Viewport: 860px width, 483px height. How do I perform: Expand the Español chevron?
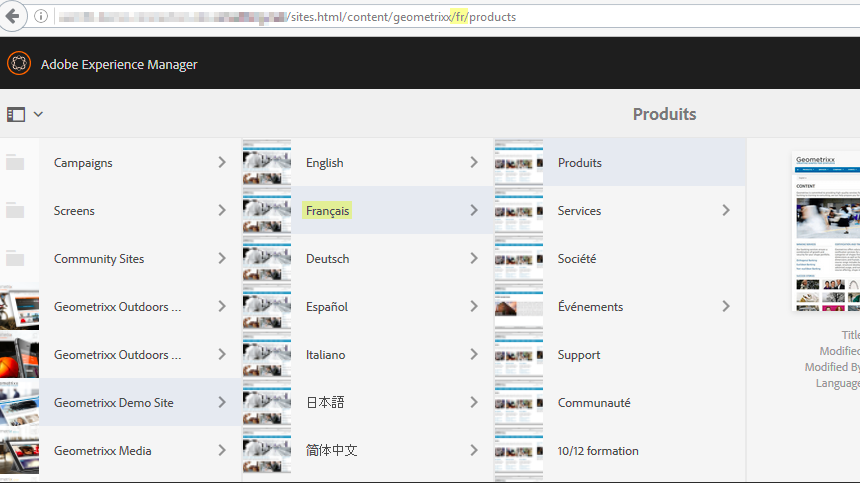tap(474, 306)
